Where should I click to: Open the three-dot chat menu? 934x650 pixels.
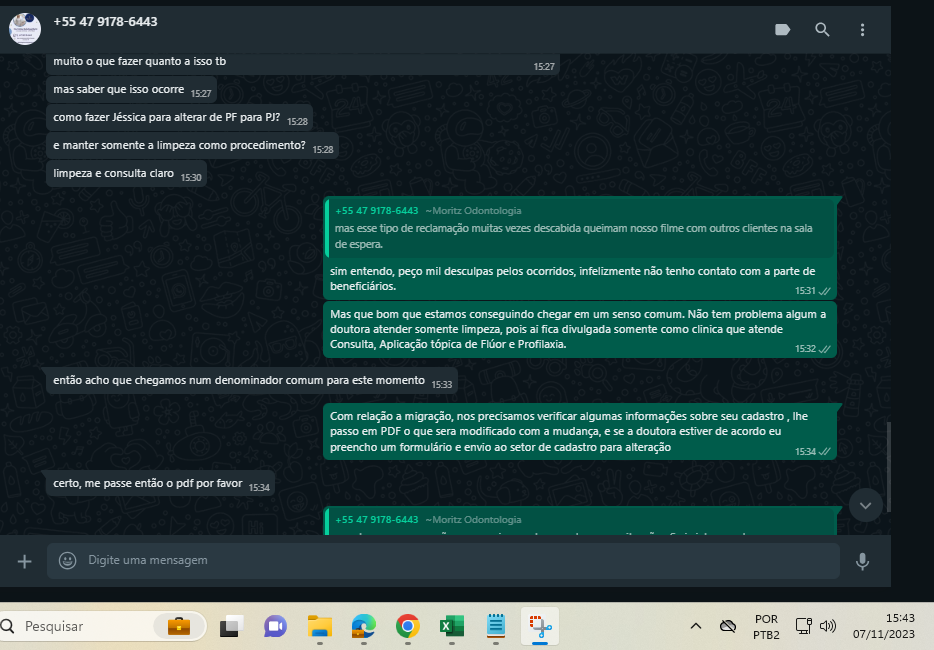tap(862, 30)
